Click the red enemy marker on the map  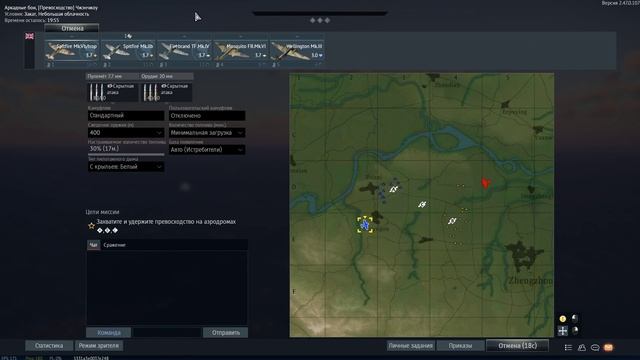[x=485, y=183]
